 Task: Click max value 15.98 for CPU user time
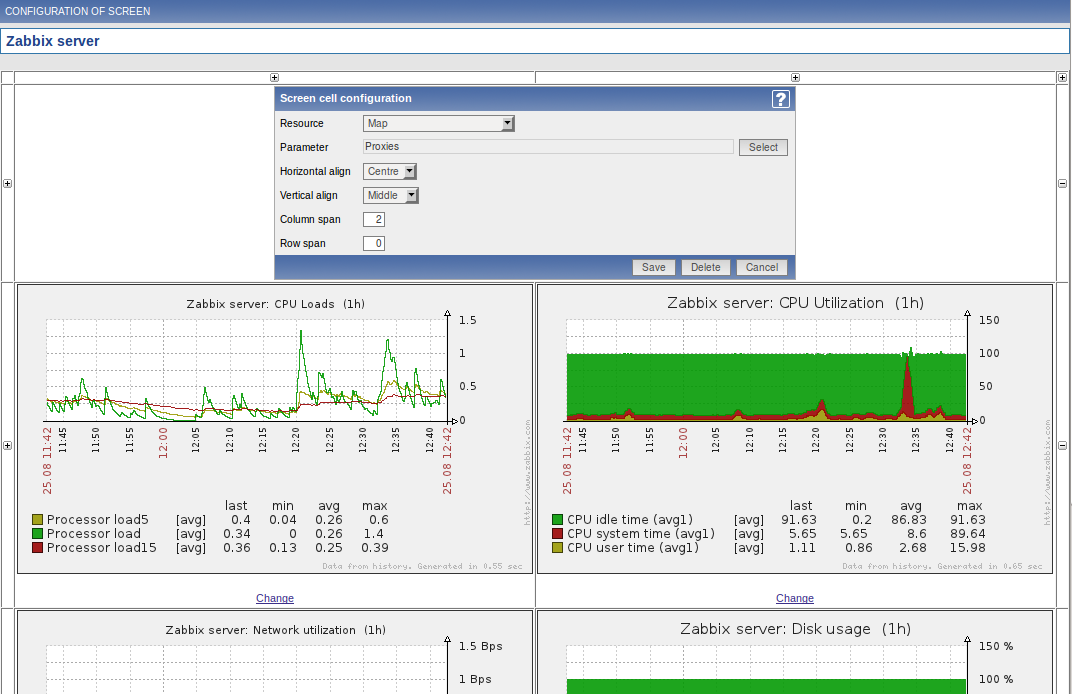pos(967,548)
